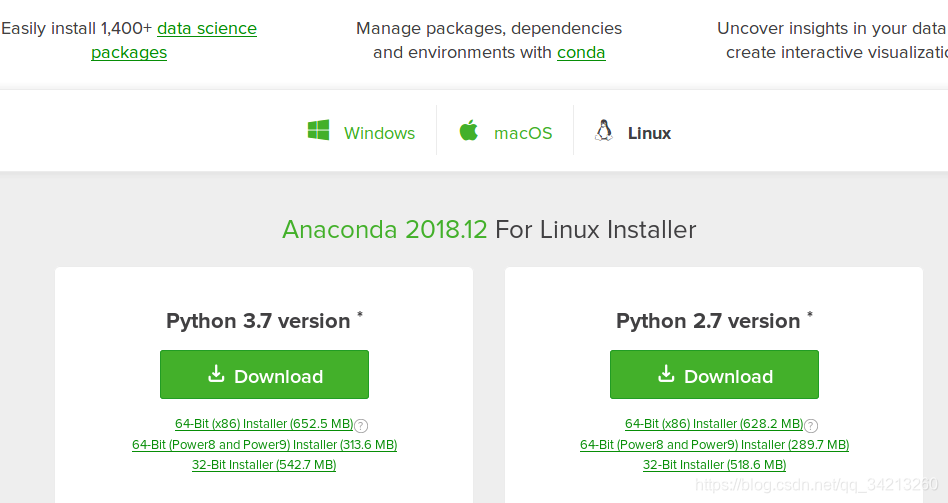Follow the conda link
Screen dimensions: 948x503
(x=581, y=53)
